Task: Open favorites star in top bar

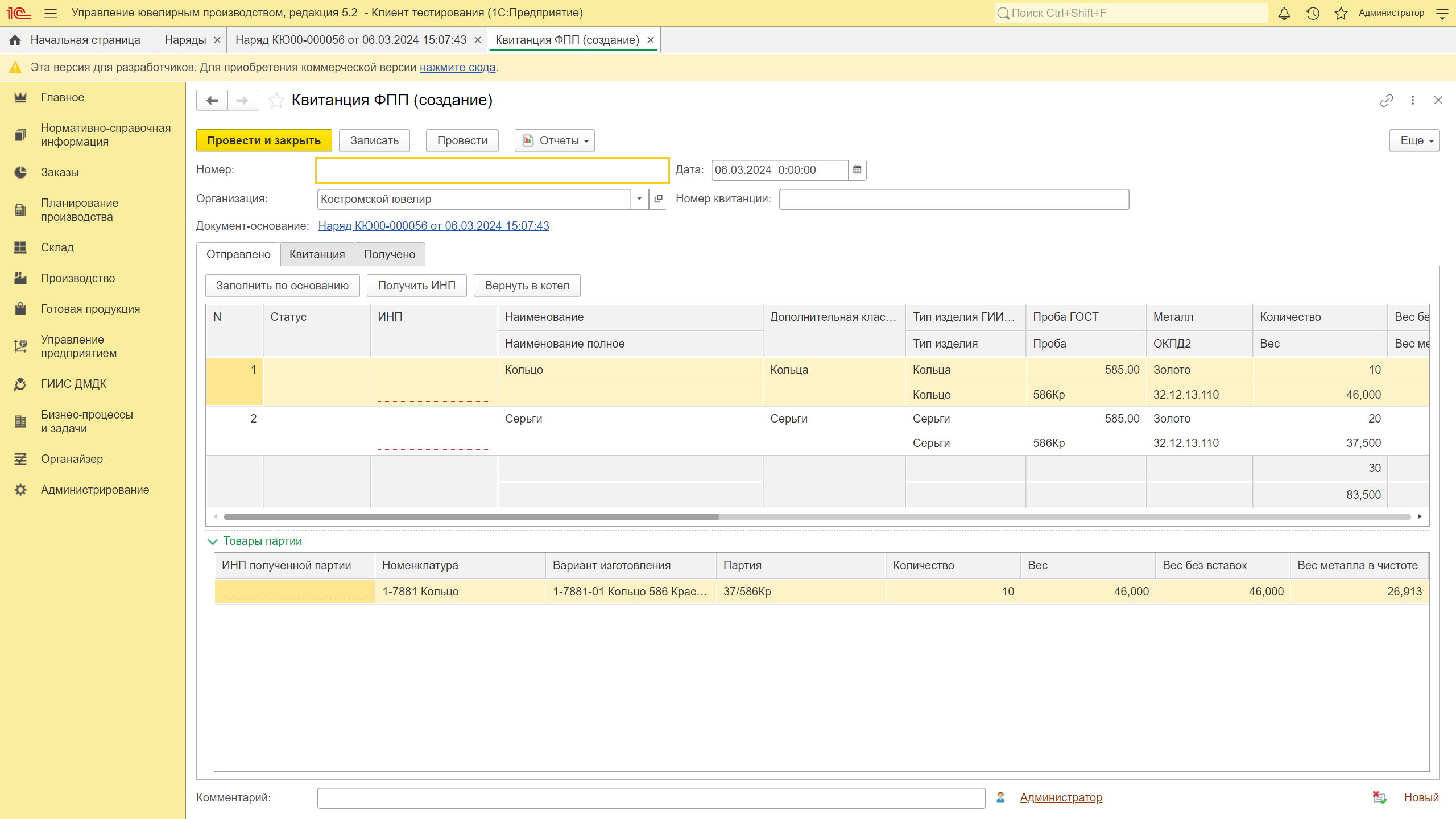Action: (1341, 13)
